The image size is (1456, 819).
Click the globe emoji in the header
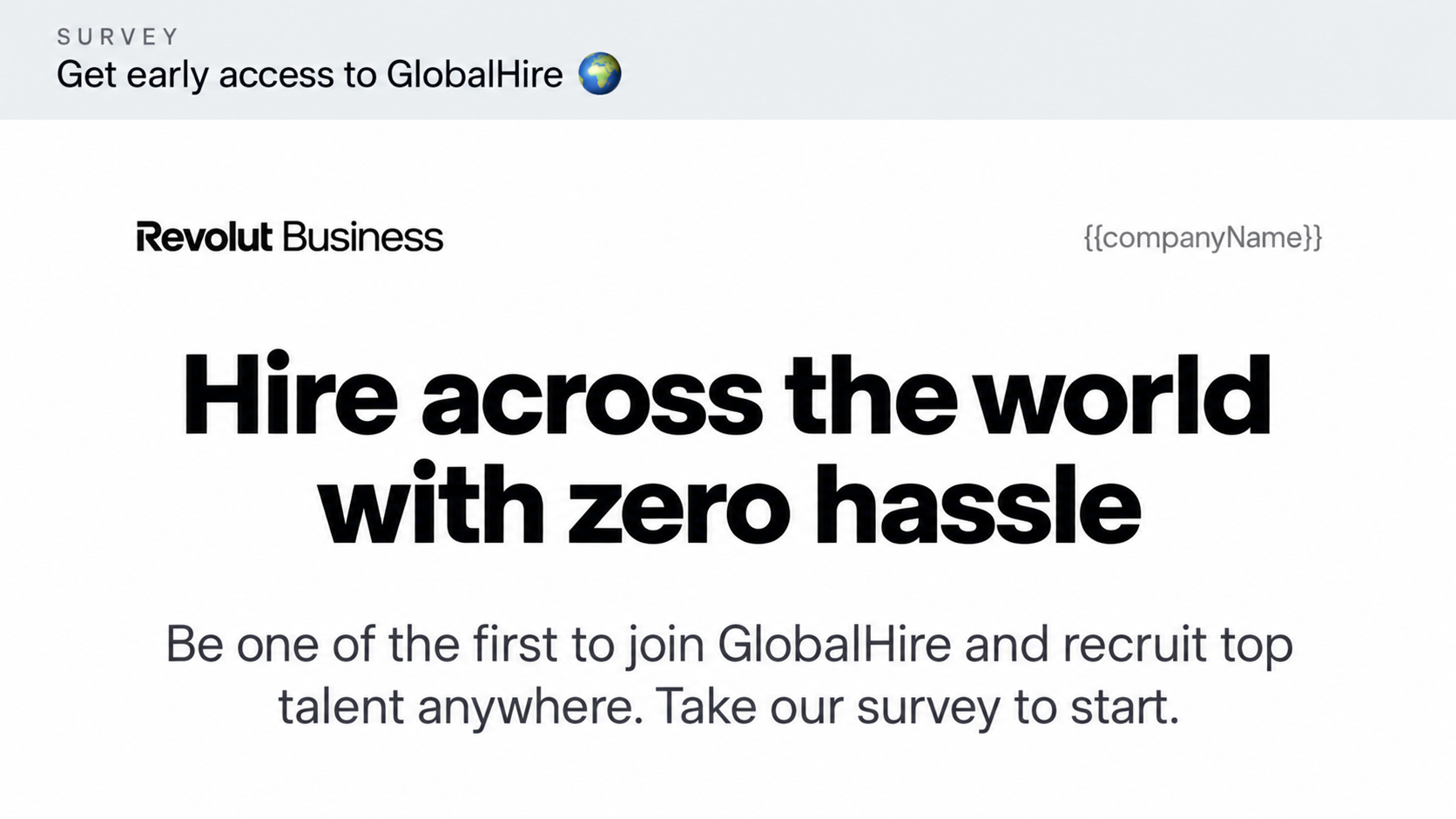point(600,74)
